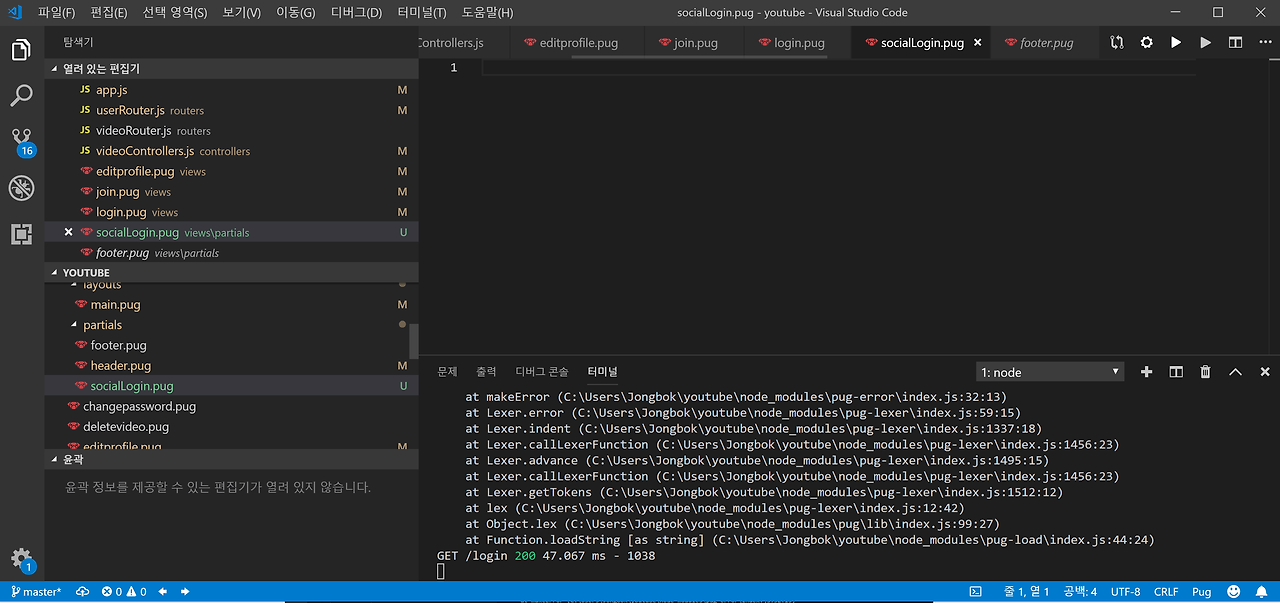Click the open changes compare icon
Image resolution: width=1280 pixels, height=603 pixels.
coord(1117,43)
